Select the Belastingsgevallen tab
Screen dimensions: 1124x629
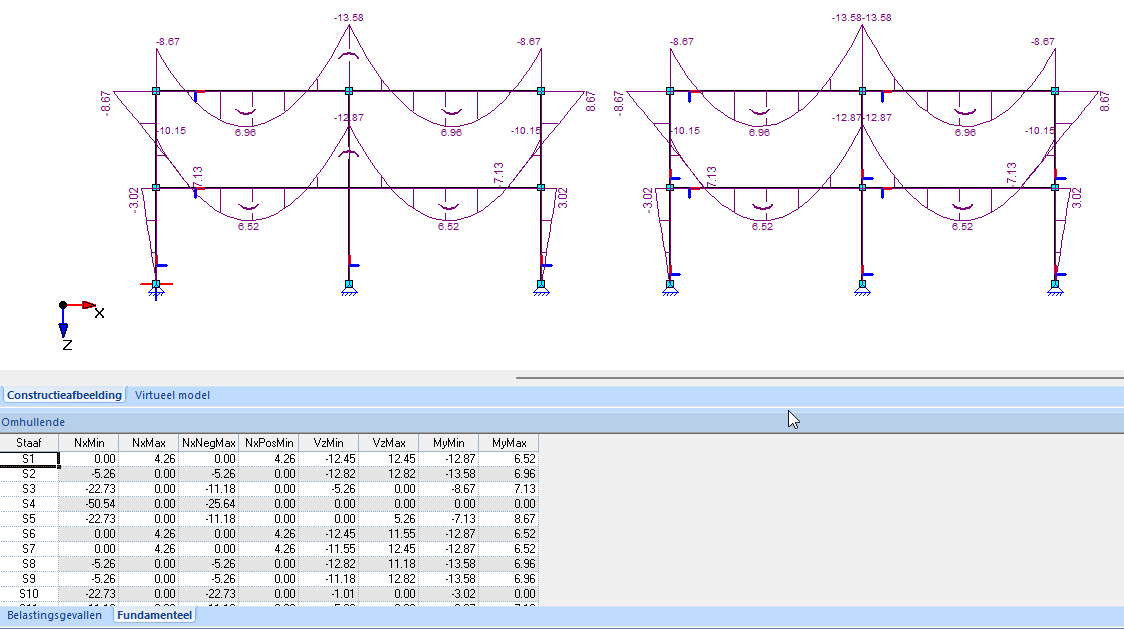[54, 615]
